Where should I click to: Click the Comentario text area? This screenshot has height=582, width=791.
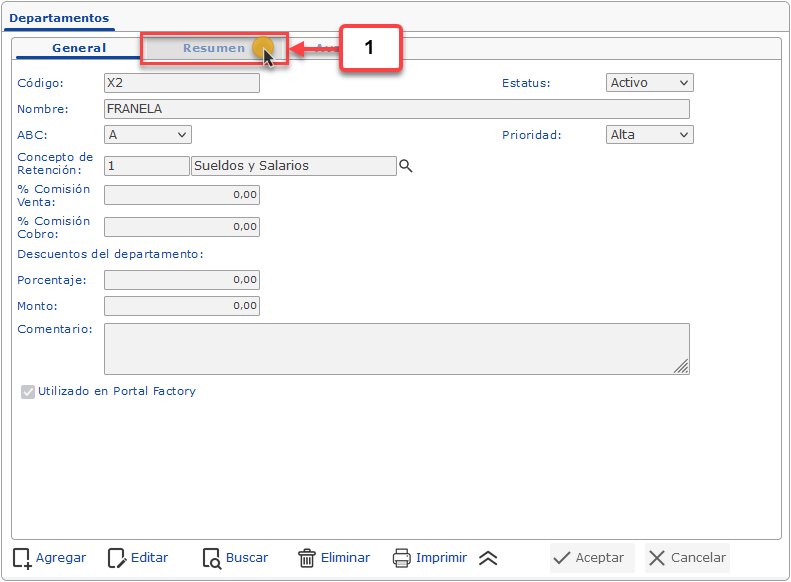[397, 349]
